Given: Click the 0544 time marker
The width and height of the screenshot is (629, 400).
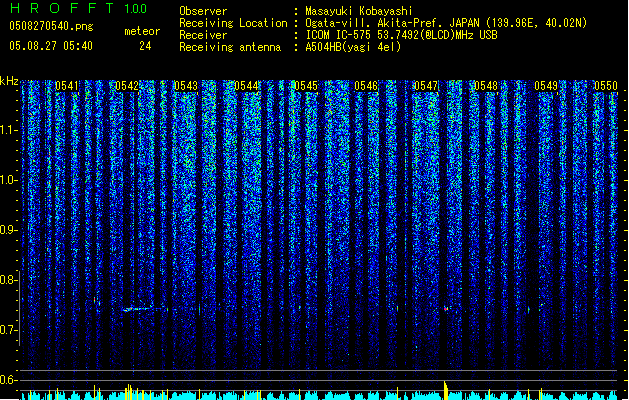Looking at the screenshot, I should coord(246,86).
